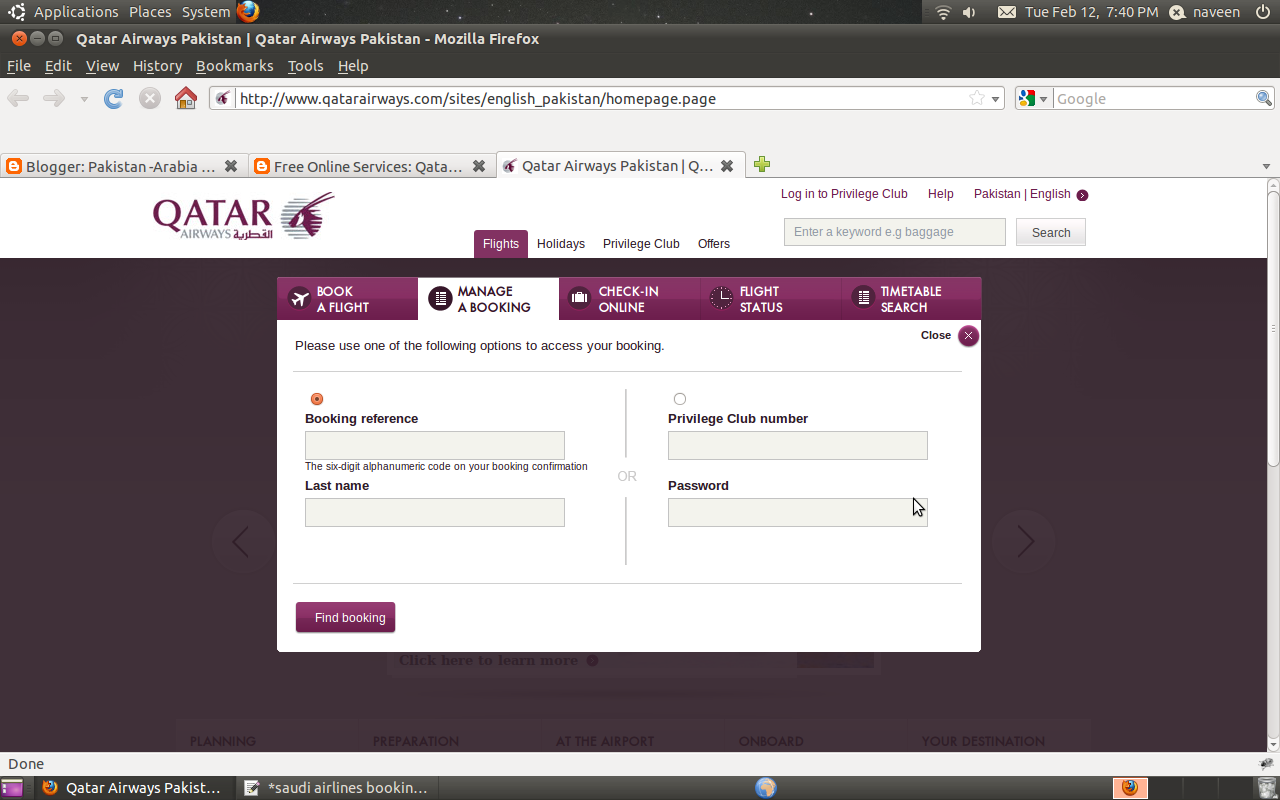Show previous slide with left carousel arrow

[x=241, y=542]
